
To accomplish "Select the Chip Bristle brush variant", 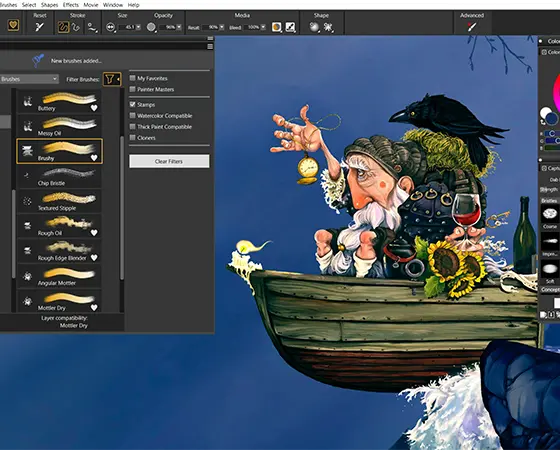I will tap(59, 176).
